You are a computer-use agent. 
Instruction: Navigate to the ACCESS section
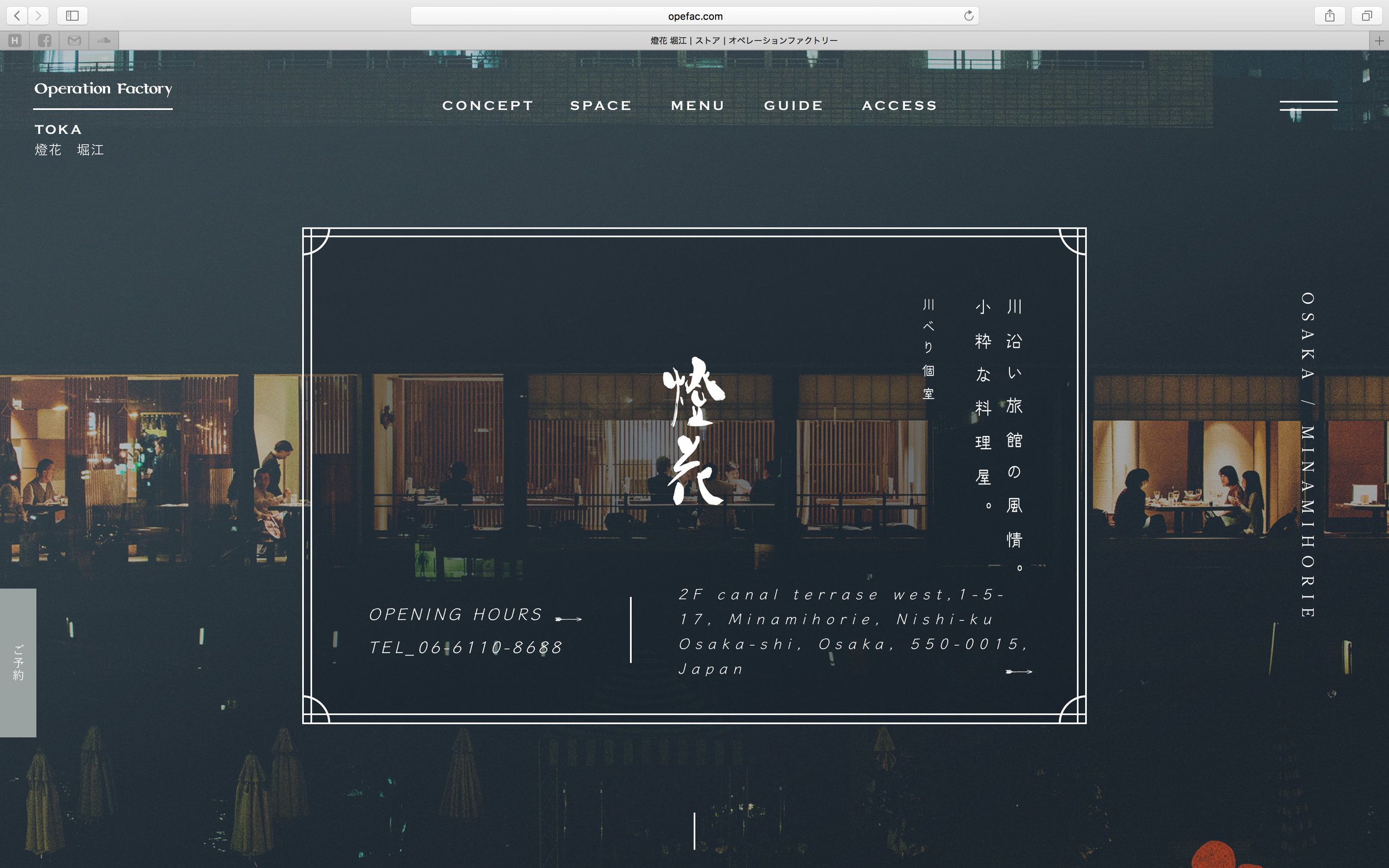[899, 106]
